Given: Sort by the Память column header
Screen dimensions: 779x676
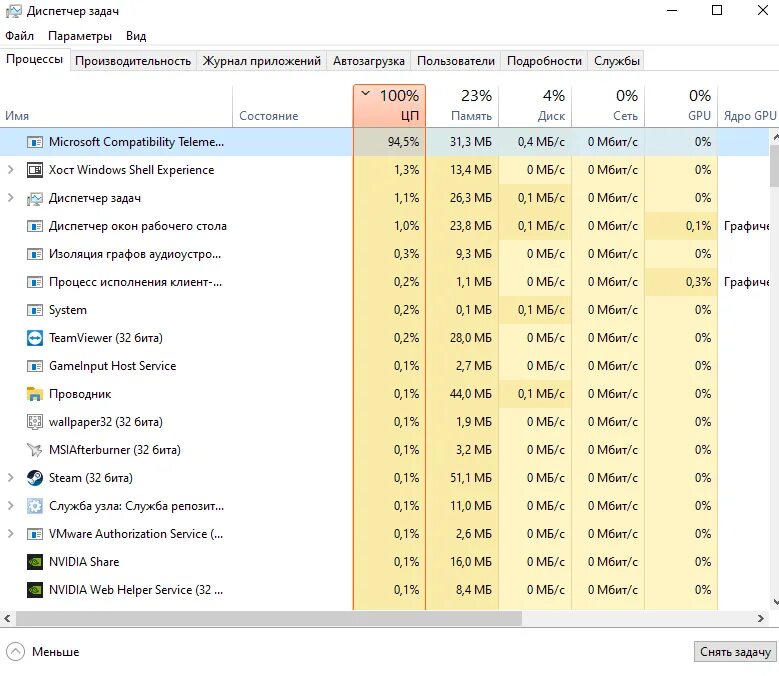Looking at the screenshot, I should [x=462, y=105].
